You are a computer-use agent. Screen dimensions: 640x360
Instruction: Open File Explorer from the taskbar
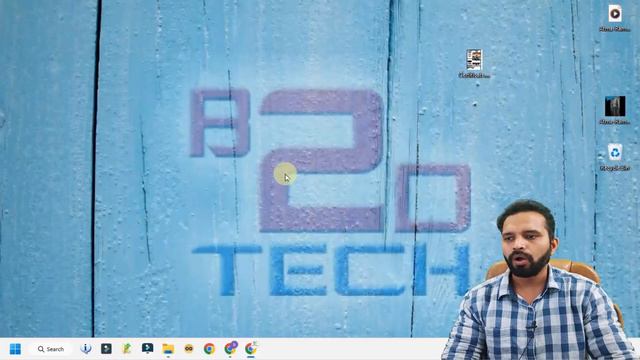click(x=168, y=349)
